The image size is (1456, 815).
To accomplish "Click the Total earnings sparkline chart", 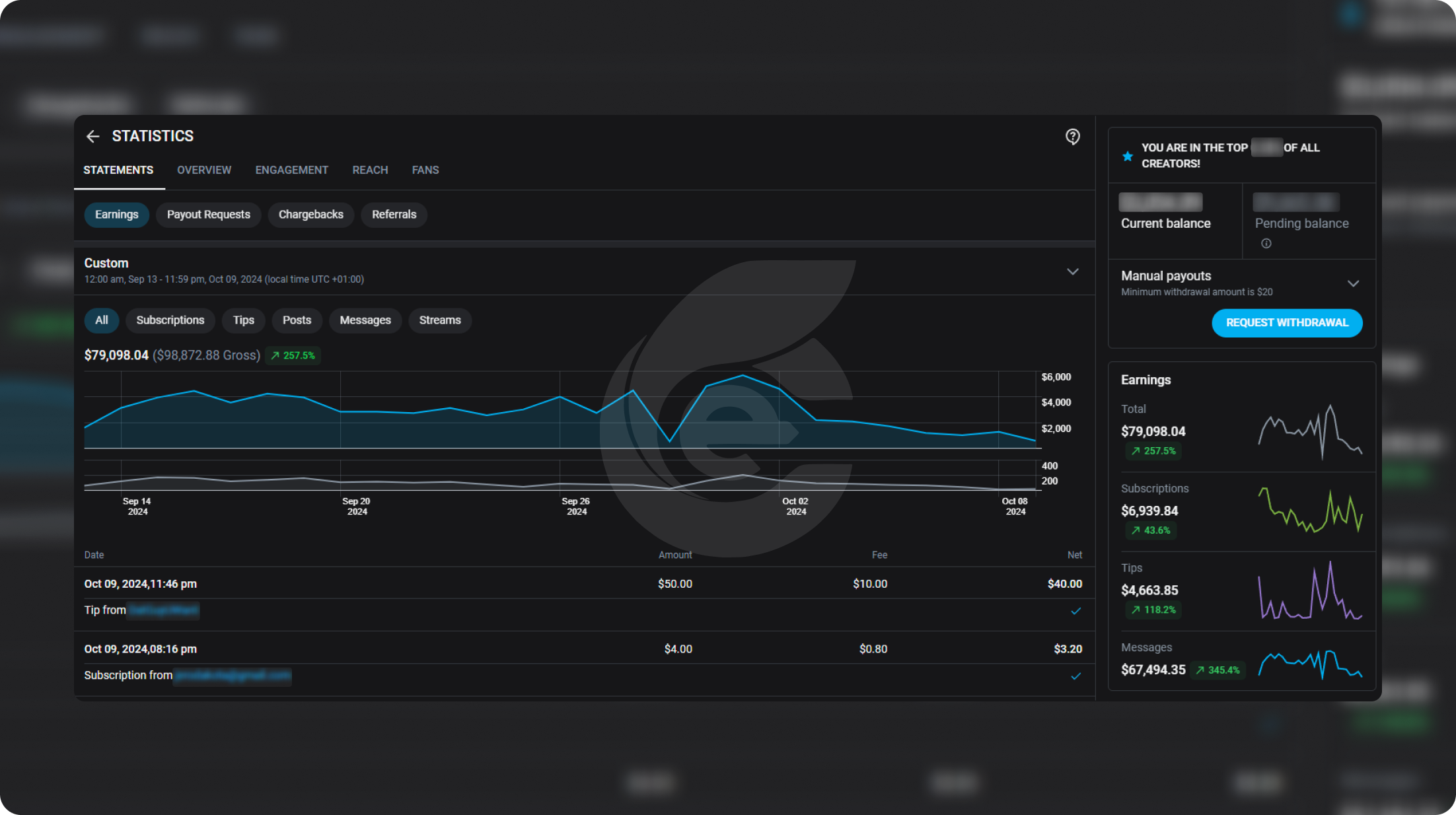I will point(1309,432).
